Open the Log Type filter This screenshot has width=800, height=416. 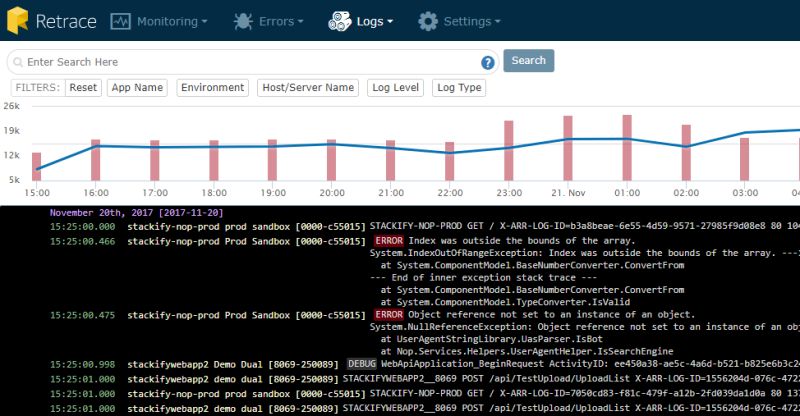pos(459,88)
